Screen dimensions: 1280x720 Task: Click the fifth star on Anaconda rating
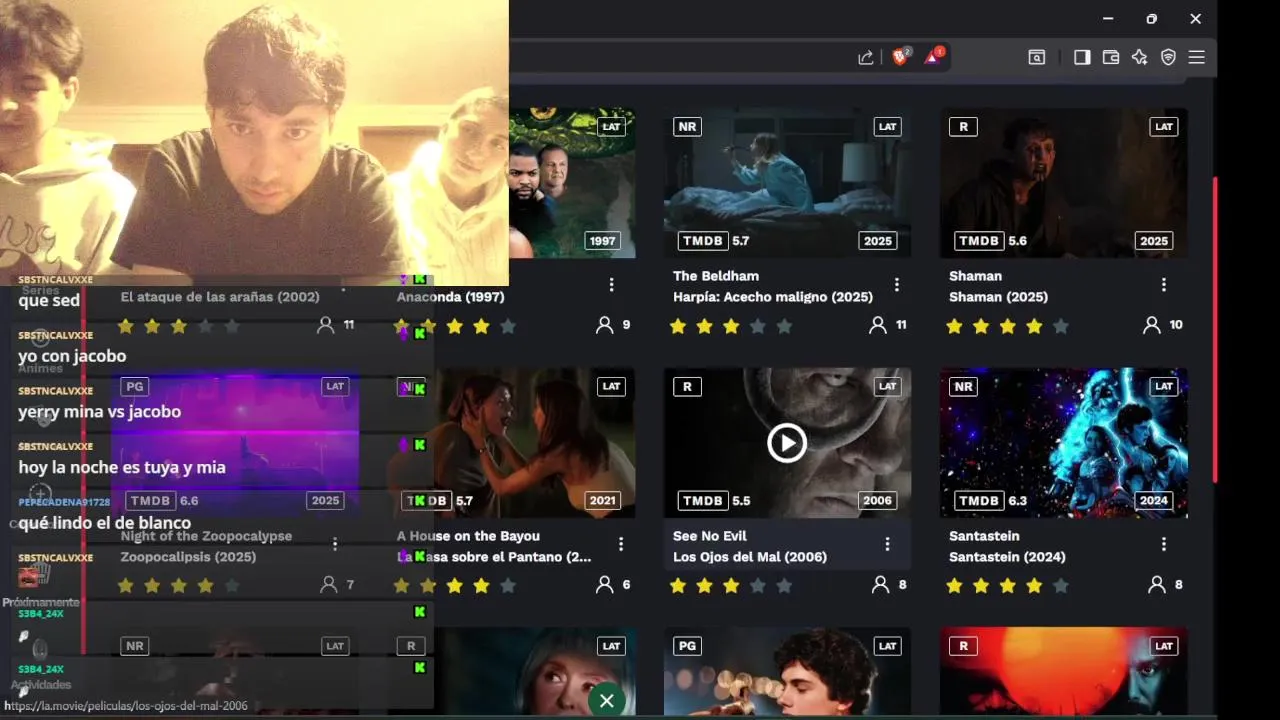pyautogui.click(x=508, y=326)
